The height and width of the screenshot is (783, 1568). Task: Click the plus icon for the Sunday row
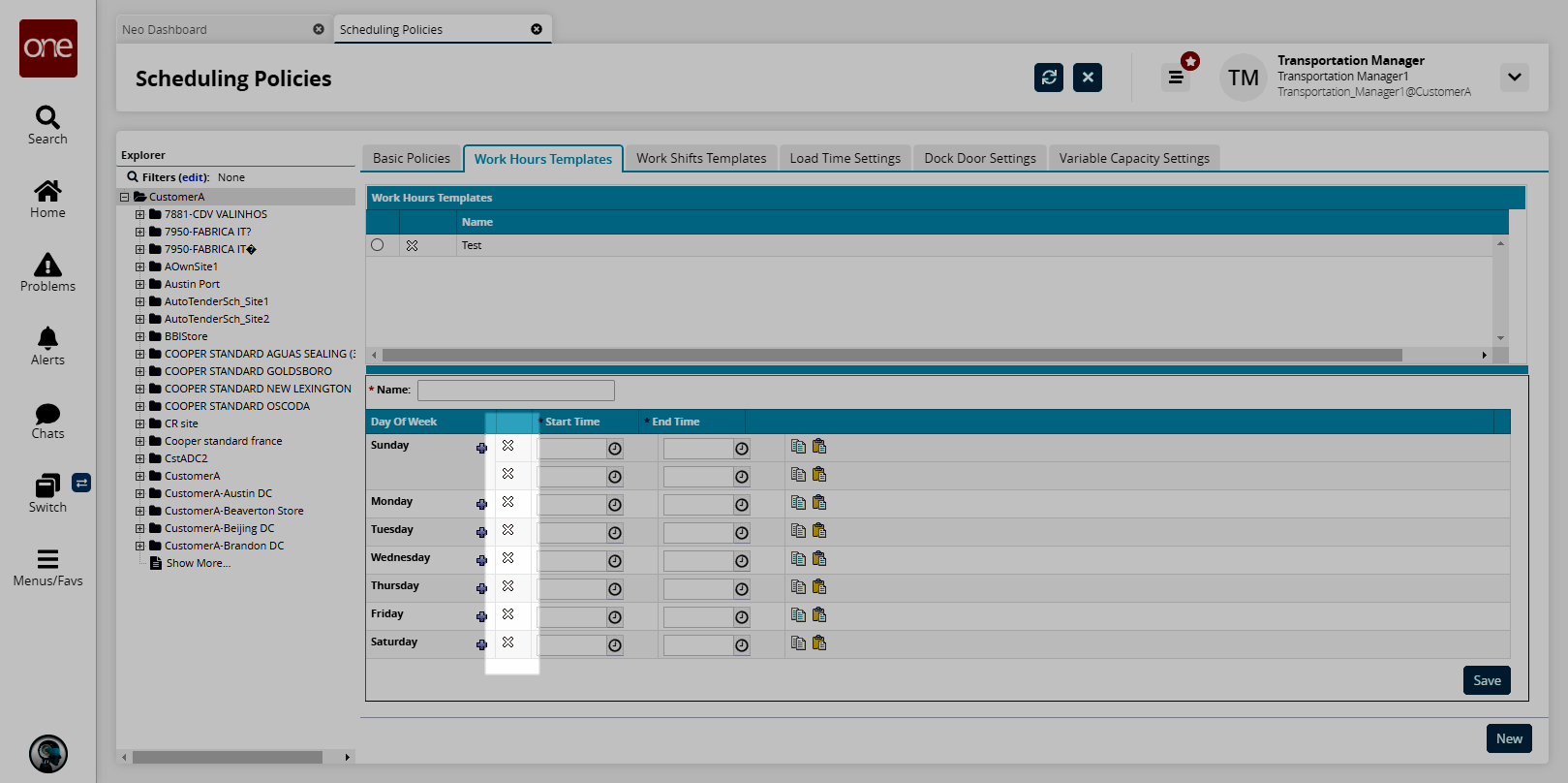[x=481, y=448]
